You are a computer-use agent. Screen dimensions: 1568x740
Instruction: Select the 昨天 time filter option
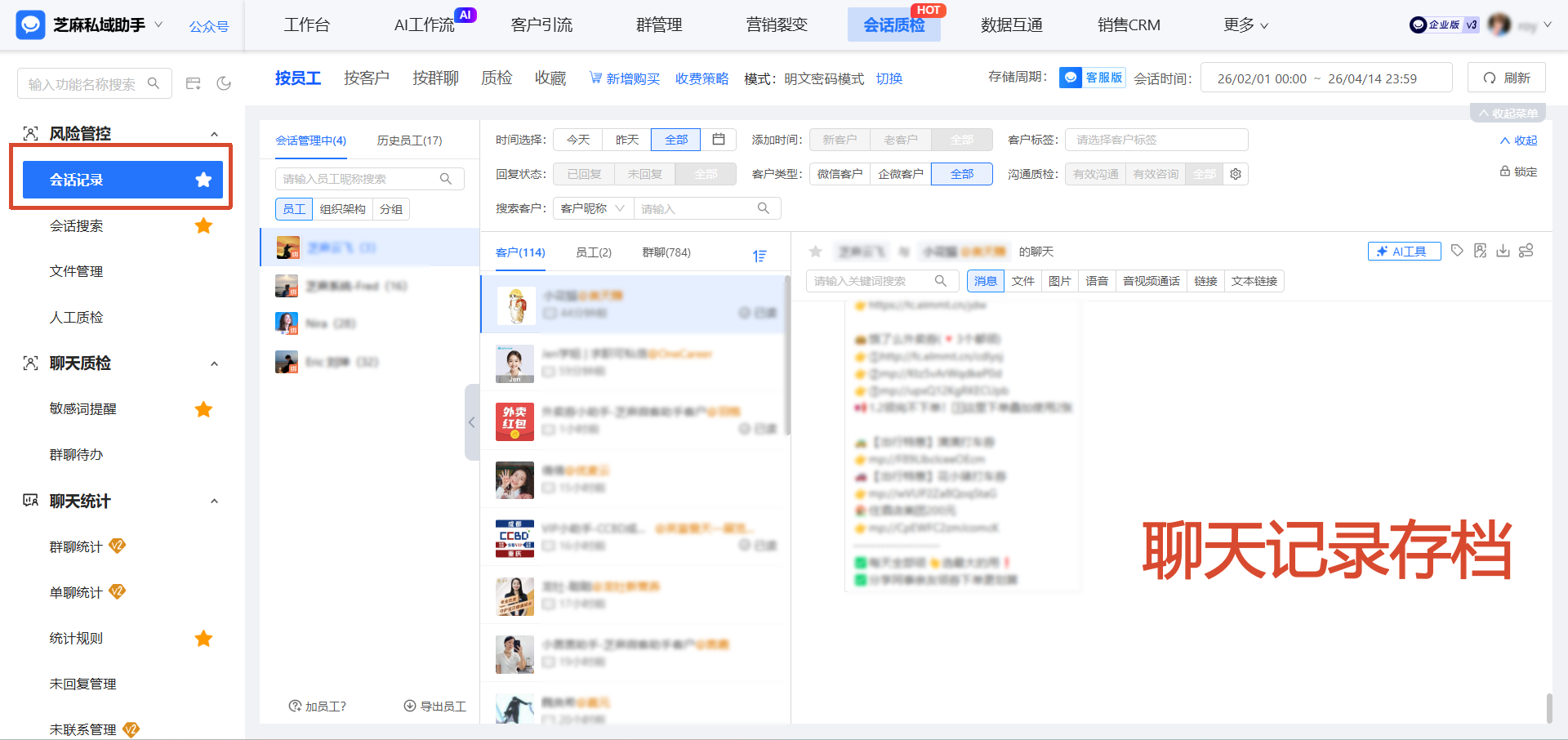(x=626, y=139)
